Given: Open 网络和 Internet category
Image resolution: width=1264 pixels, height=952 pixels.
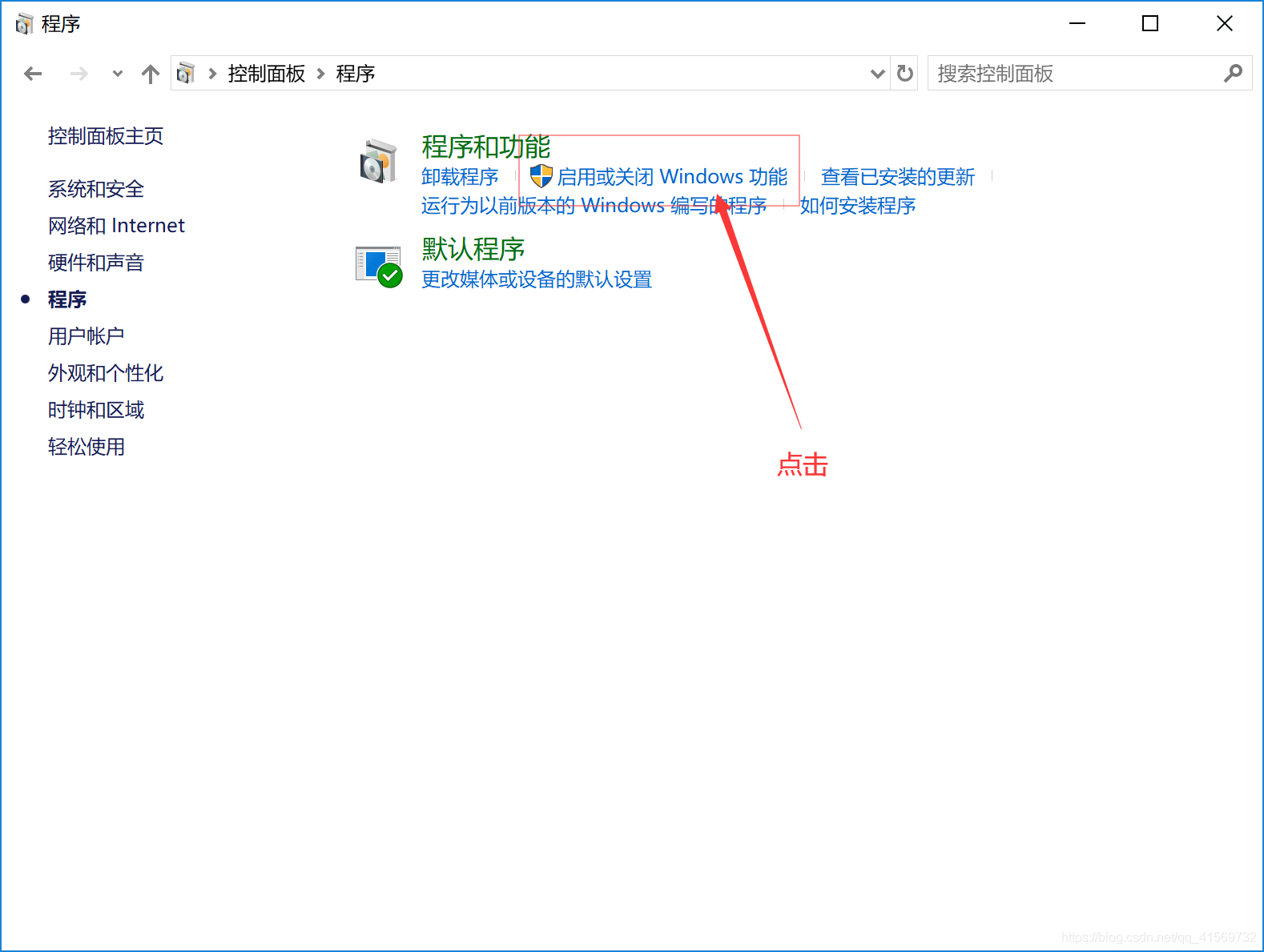Looking at the screenshot, I should (x=116, y=226).
